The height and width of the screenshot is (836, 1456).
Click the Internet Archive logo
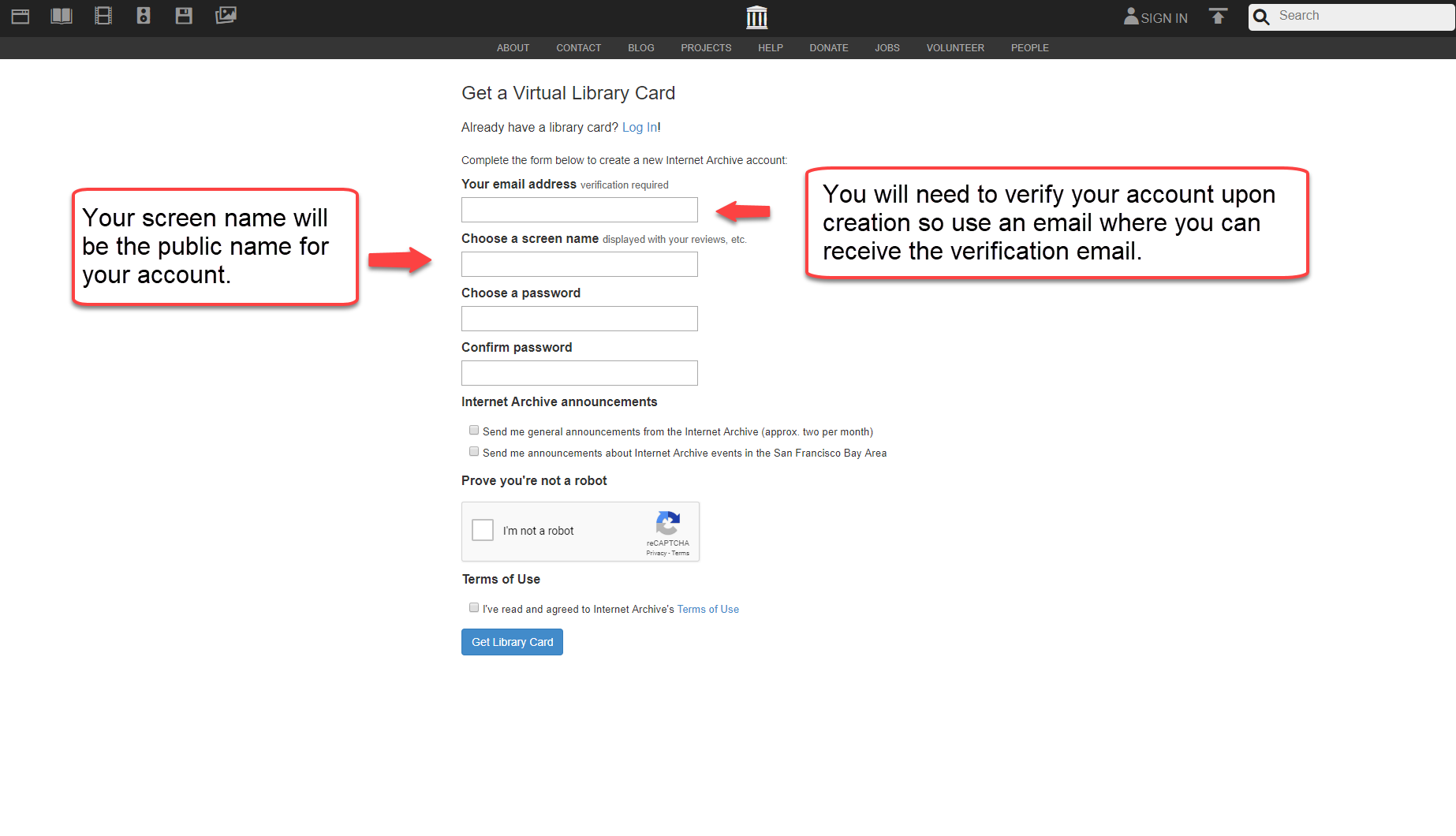(756, 17)
